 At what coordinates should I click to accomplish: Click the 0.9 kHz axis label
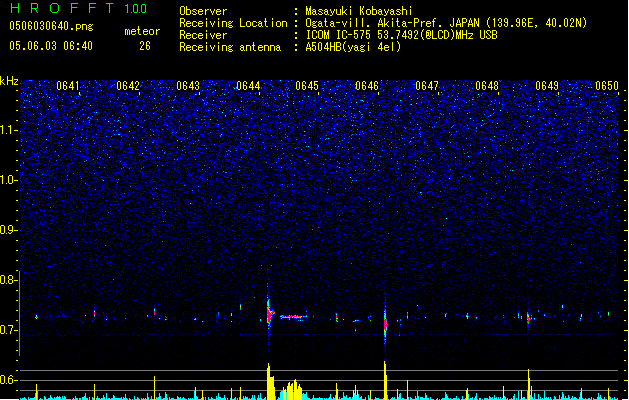tap(9, 230)
